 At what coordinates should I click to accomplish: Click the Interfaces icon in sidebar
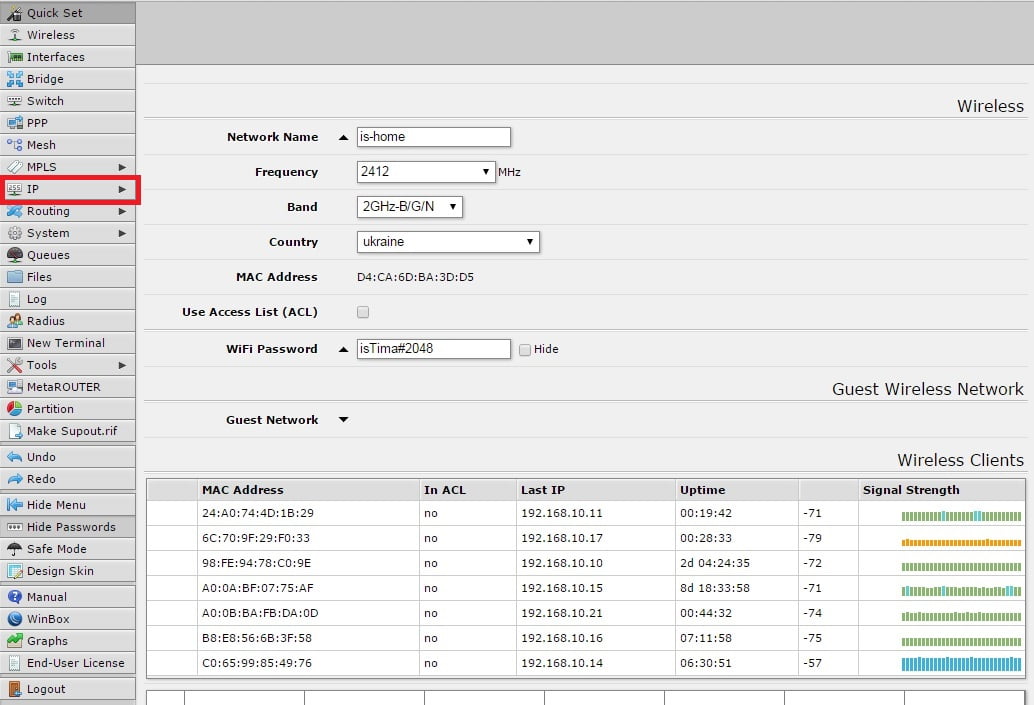pos(15,57)
